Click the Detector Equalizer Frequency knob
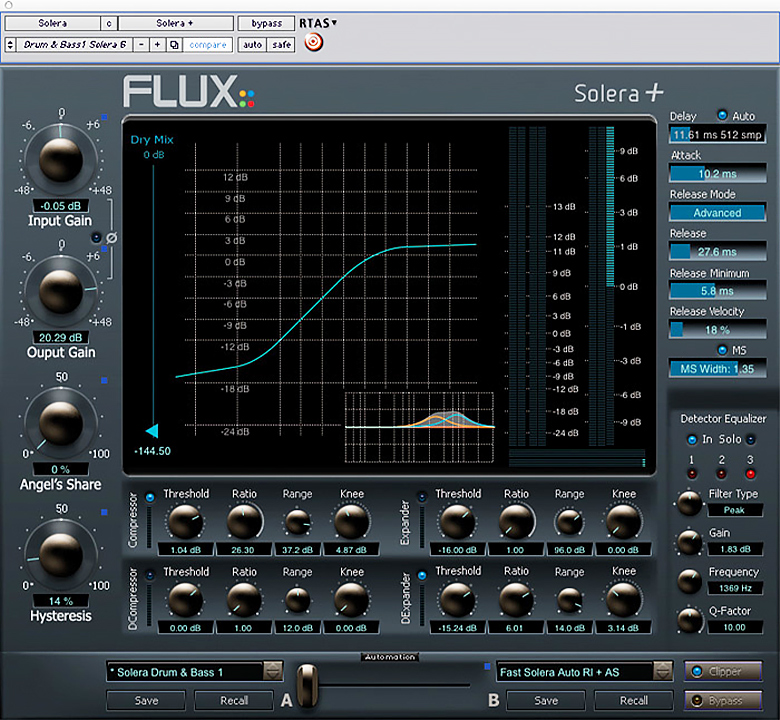 coord(689,580)
